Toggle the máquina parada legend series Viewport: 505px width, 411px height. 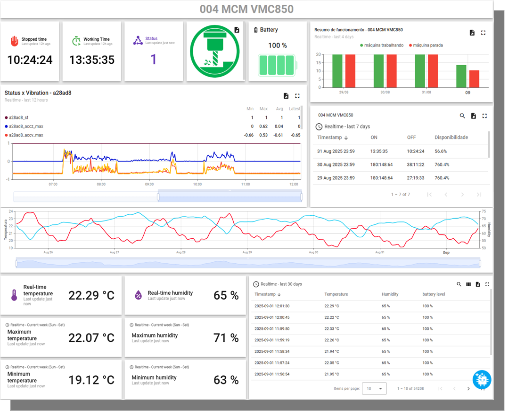[426, 45]
